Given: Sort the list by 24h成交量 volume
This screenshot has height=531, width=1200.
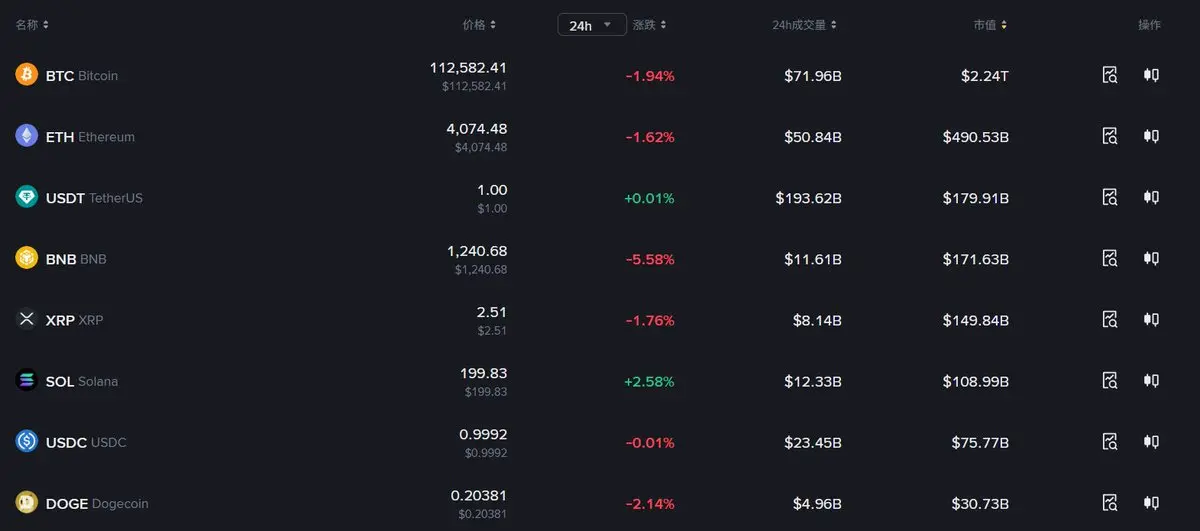Looking at the screenshot, I should 804,25.
